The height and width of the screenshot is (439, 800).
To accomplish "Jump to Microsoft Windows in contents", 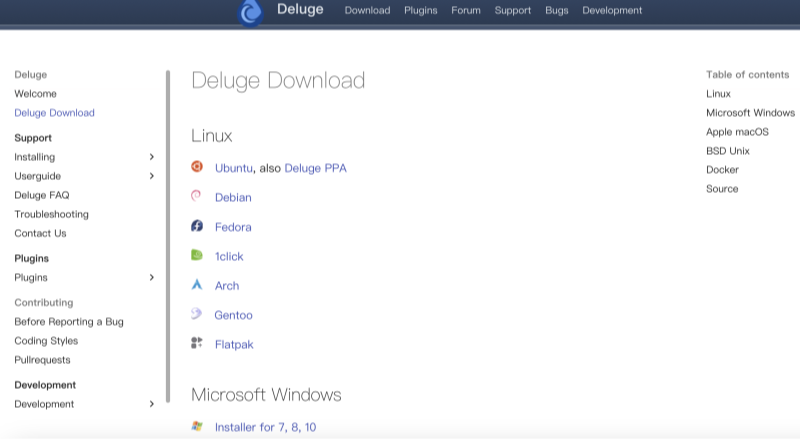I will tap(751, 113).
